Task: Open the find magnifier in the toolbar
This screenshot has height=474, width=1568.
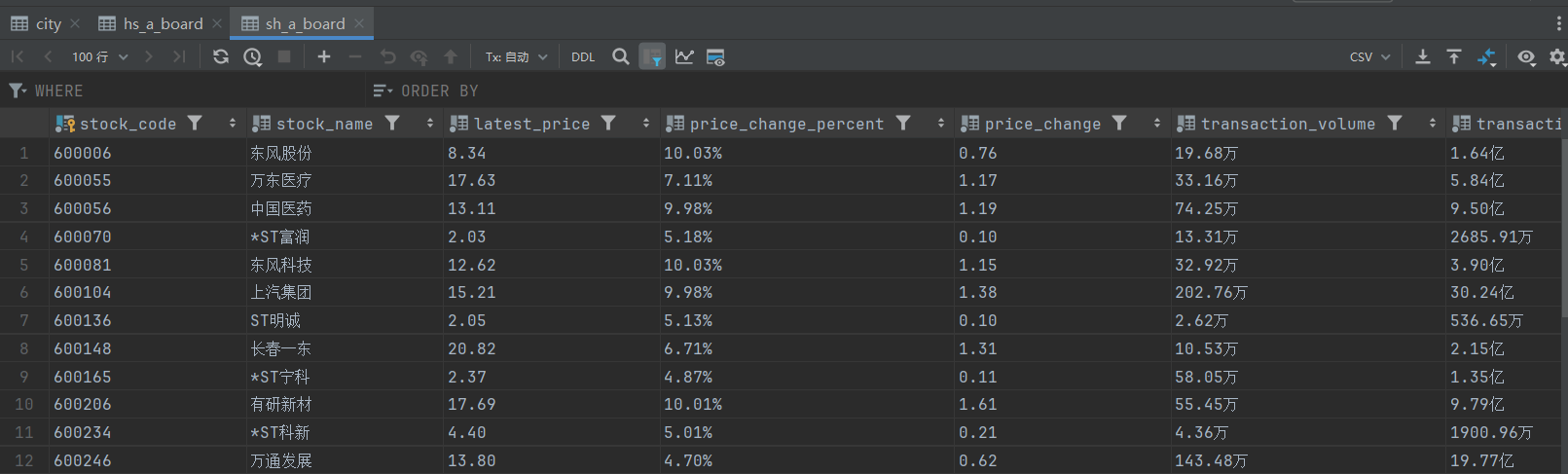Action: (620, 56)
